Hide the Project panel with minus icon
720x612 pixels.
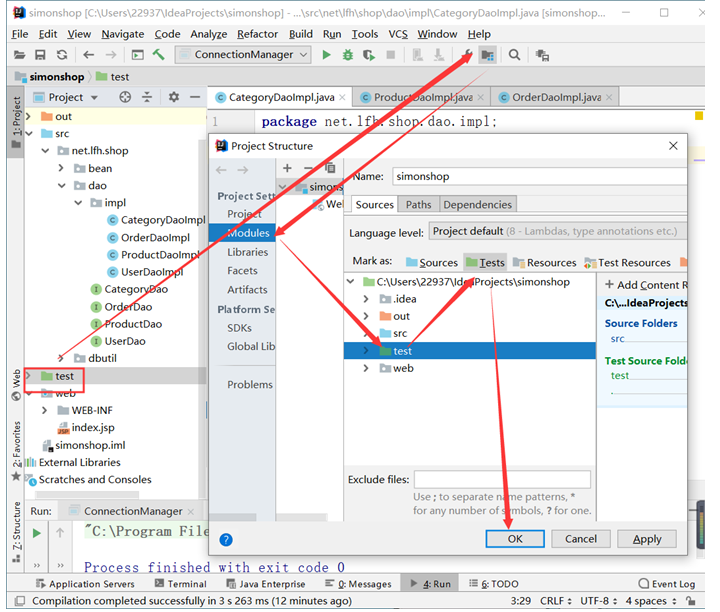195,97
